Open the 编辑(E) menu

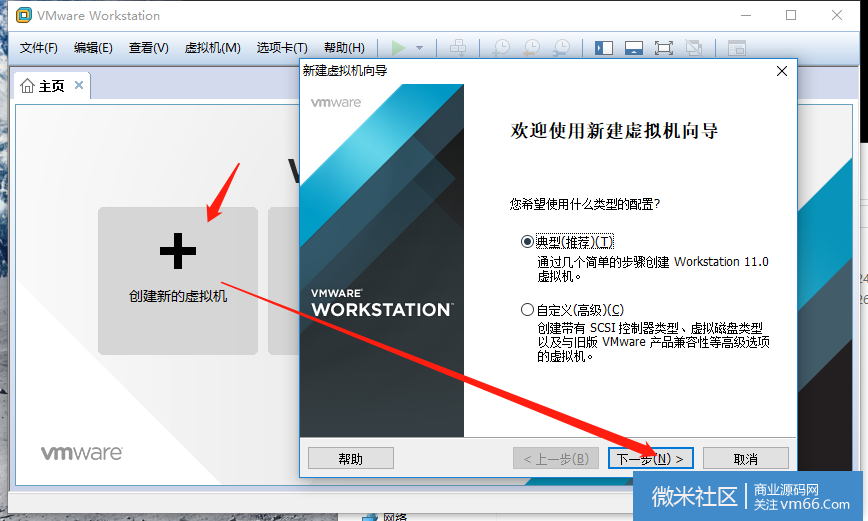93,48
